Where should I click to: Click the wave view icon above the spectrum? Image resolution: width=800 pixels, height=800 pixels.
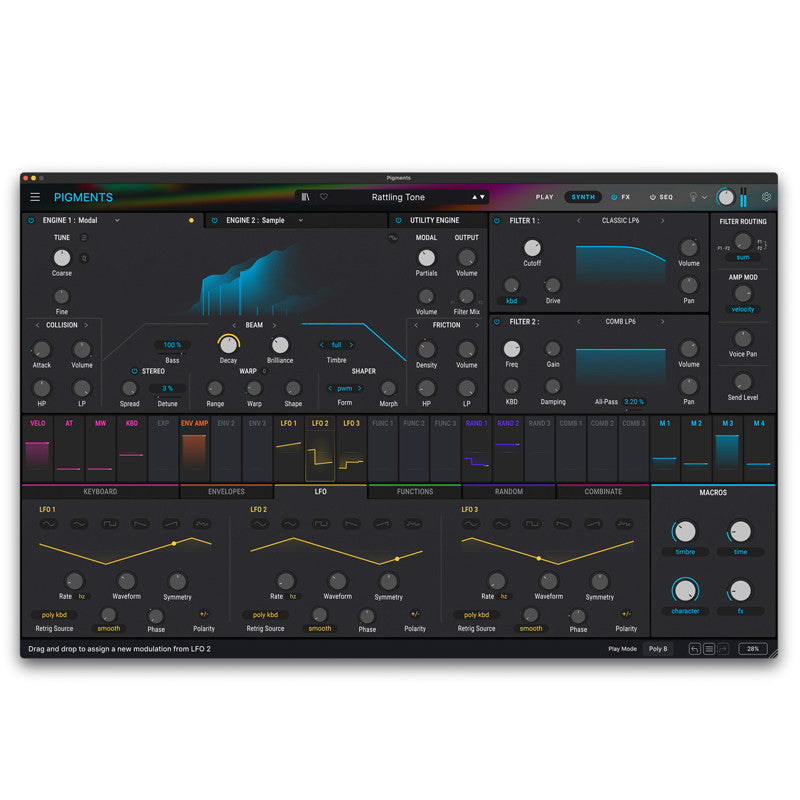[x=392, y=238]
